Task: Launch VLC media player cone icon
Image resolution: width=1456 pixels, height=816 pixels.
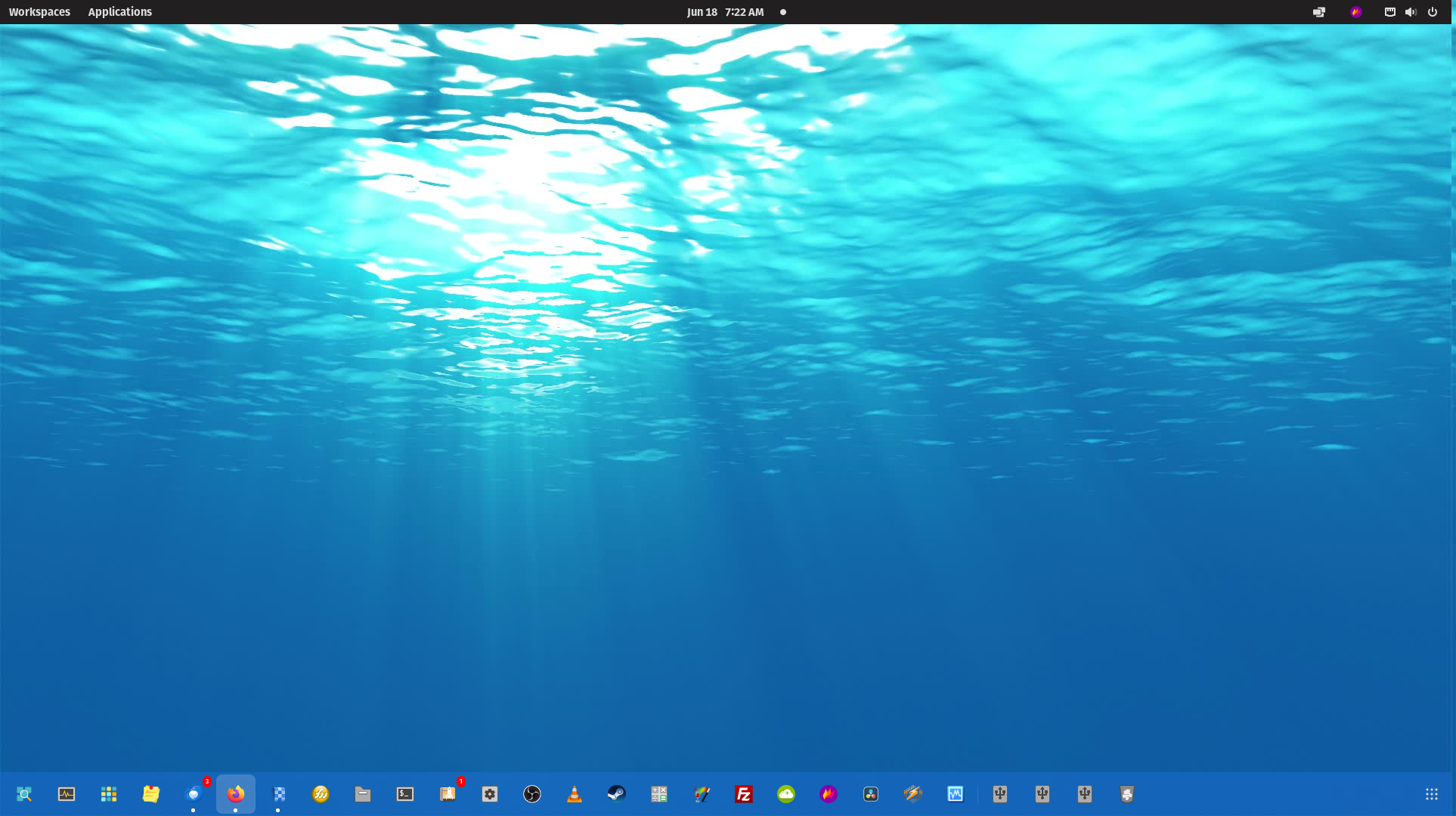Action: [575, 794]
